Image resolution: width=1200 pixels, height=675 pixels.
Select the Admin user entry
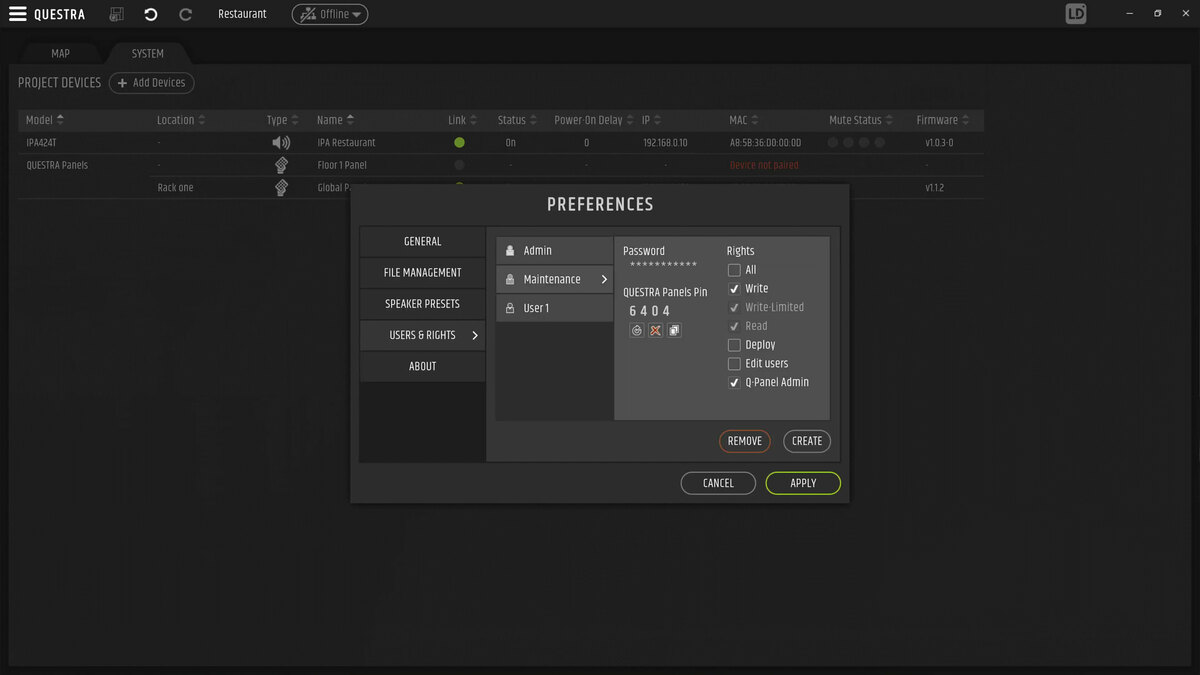(x=554, y=251)
